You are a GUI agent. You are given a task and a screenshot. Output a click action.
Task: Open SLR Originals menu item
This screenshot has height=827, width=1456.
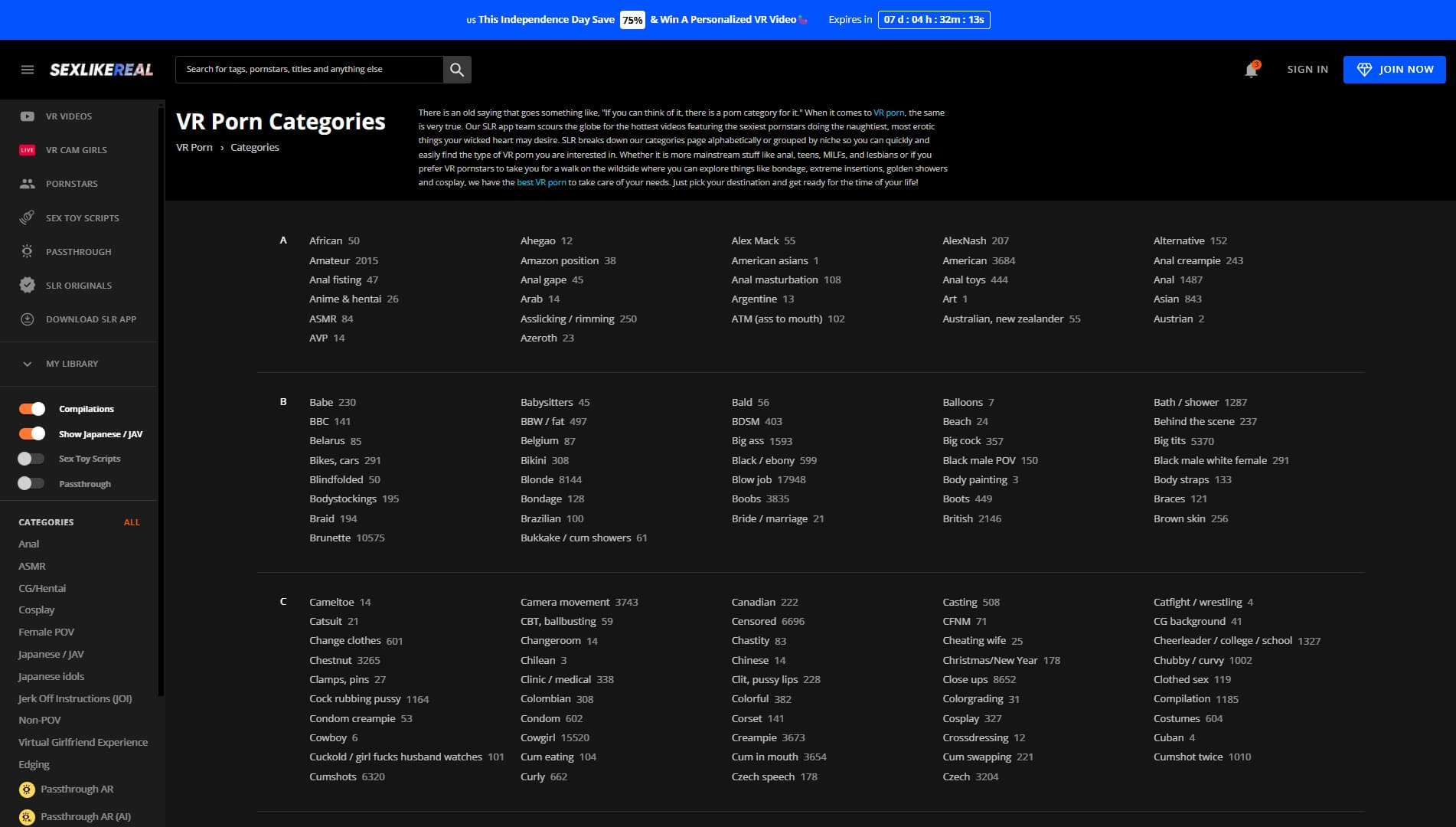[x=78, y=285]
